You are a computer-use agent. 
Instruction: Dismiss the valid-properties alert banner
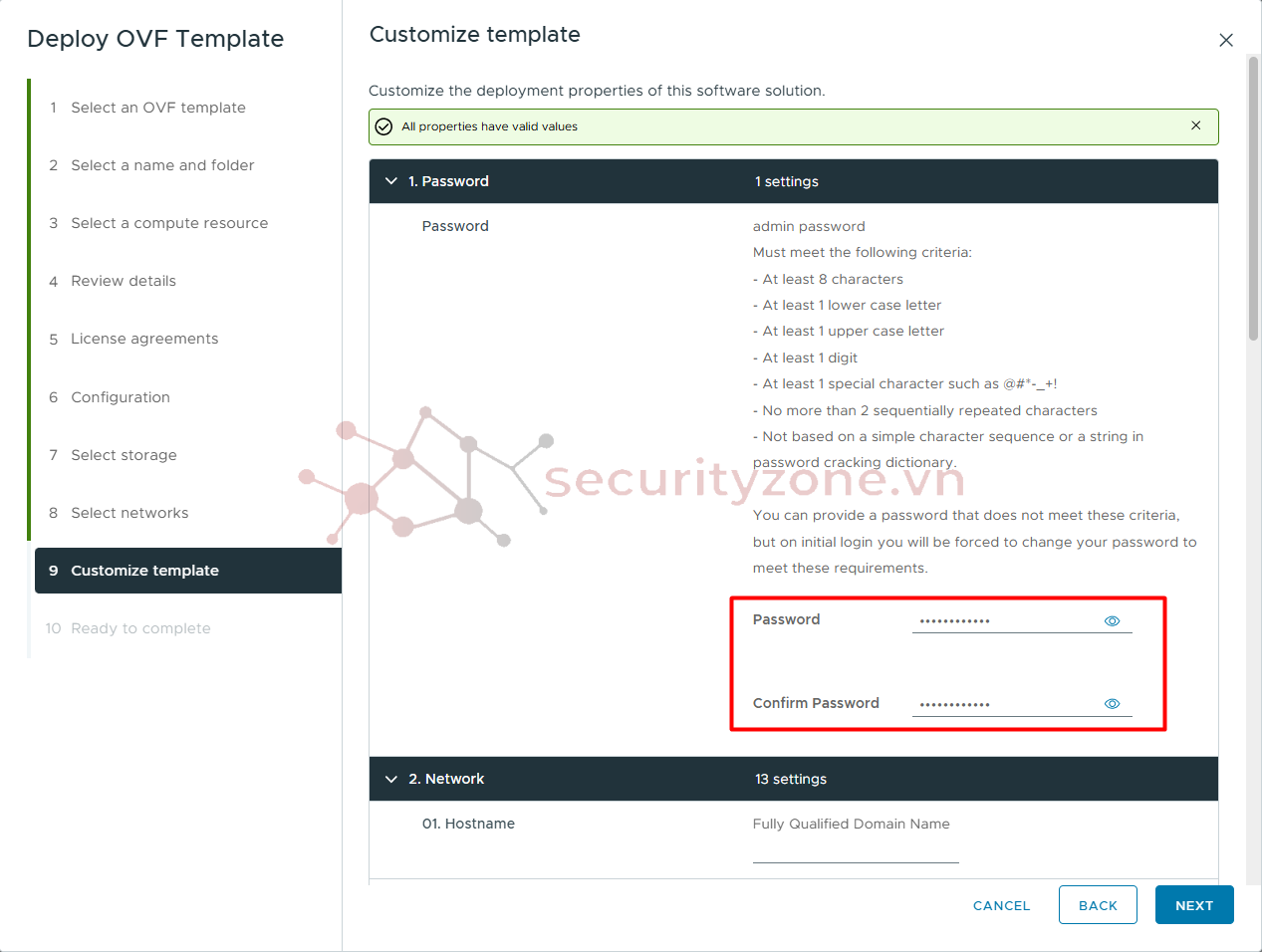point(1196,125)
